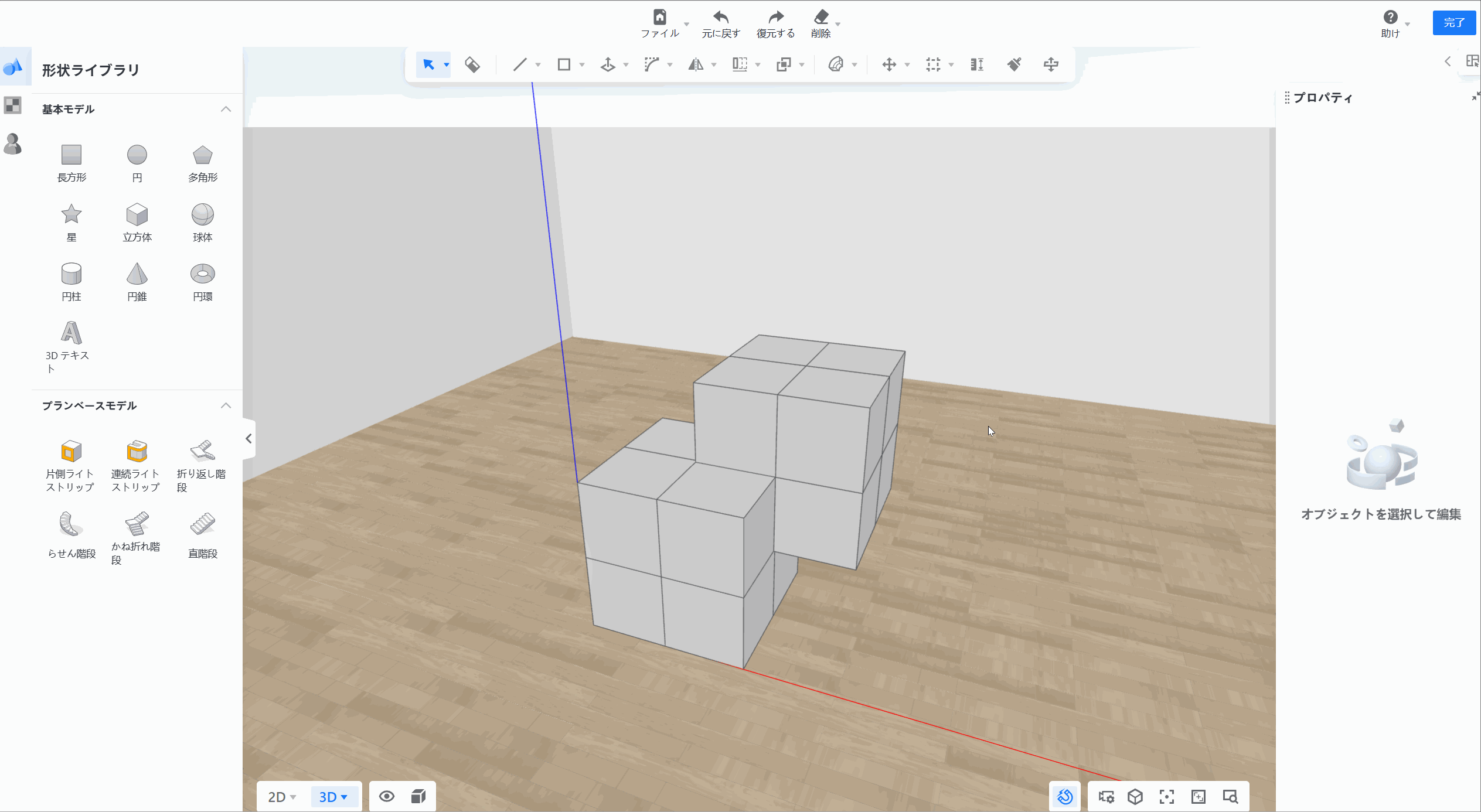Click the zoom-to-fit frame icon
Image resolution: width=1481 pixels, height=812 pixels.
[1199, 797]
